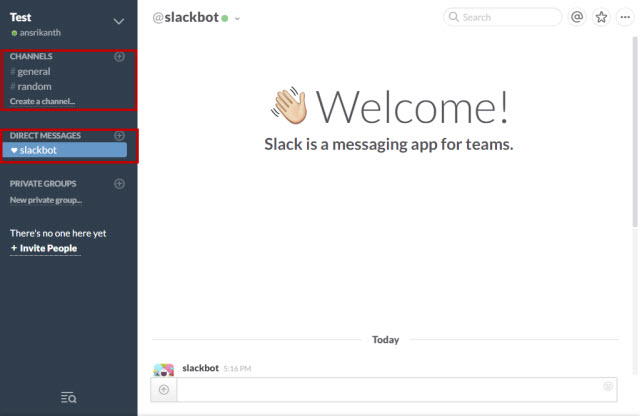Expand the Test team menu chevron

point(118,21)
